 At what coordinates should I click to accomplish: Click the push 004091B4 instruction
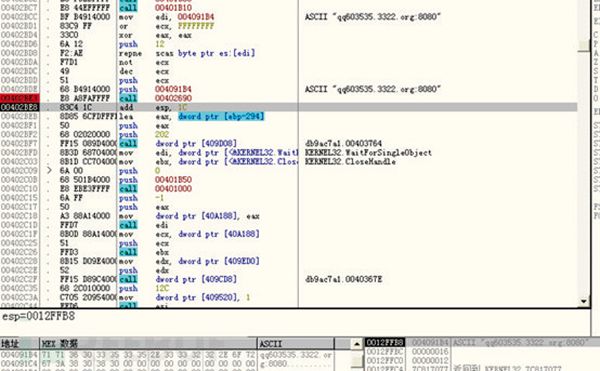[x=155, y=89]
